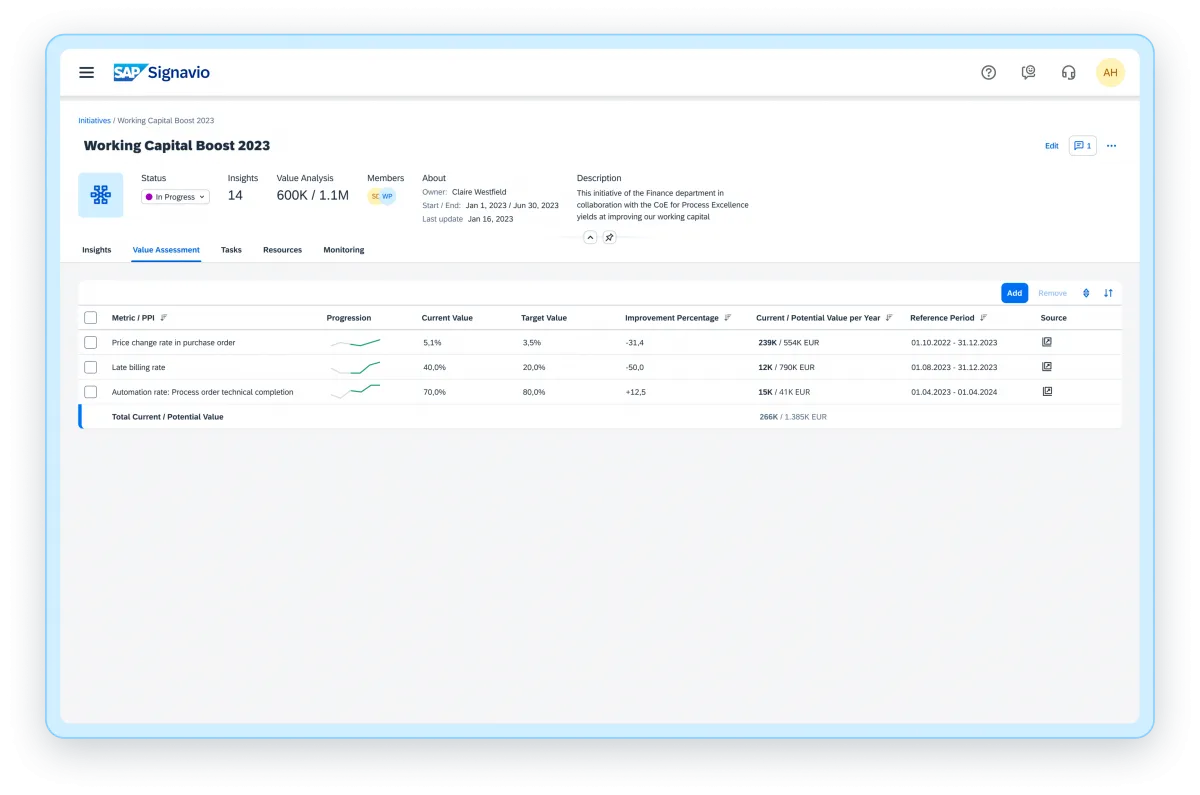Image resolution: width=1200 pixels, height=795 pixels.
Task: Sort by Current / Potential Value per Year icon
Action: point(889,318)
